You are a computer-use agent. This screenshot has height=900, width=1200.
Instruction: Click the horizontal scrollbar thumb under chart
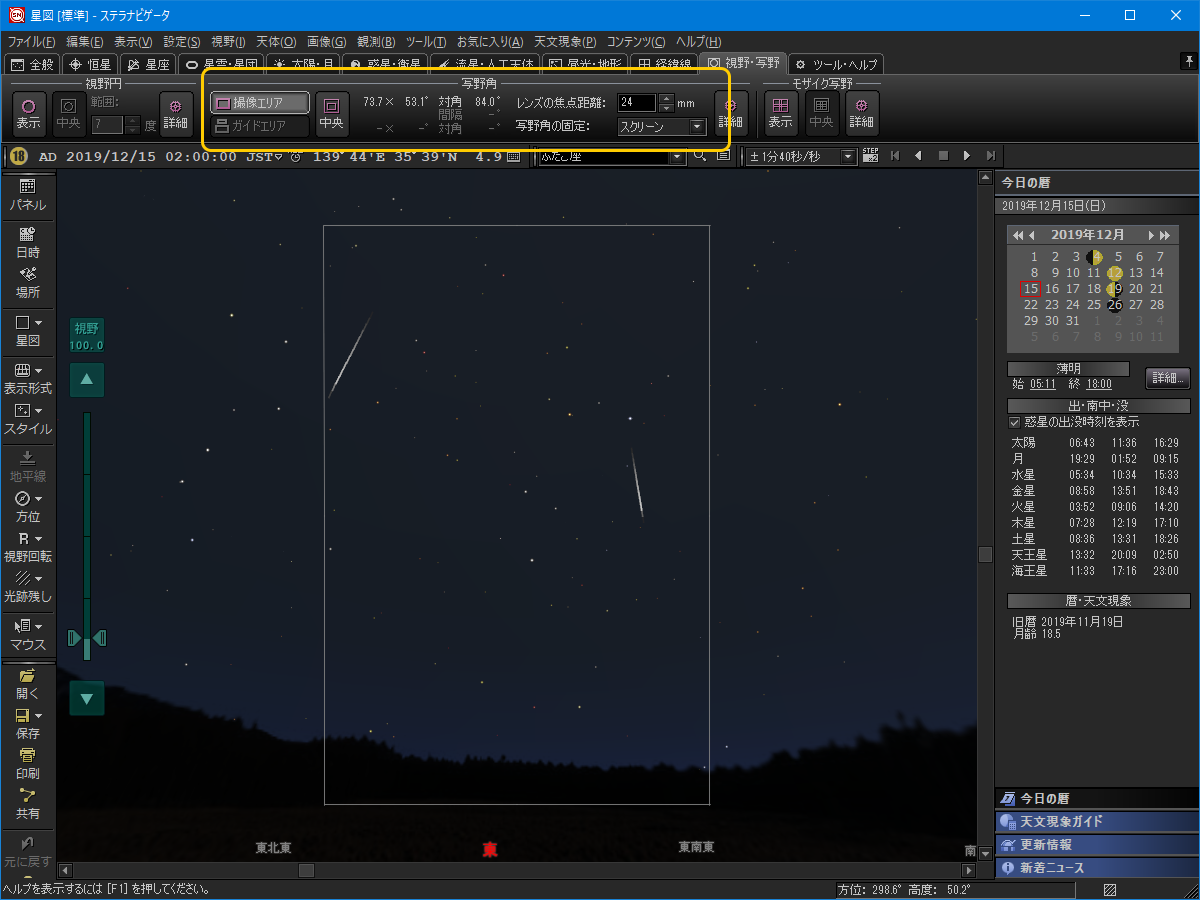pyautogui.click(x=307, y=870)
